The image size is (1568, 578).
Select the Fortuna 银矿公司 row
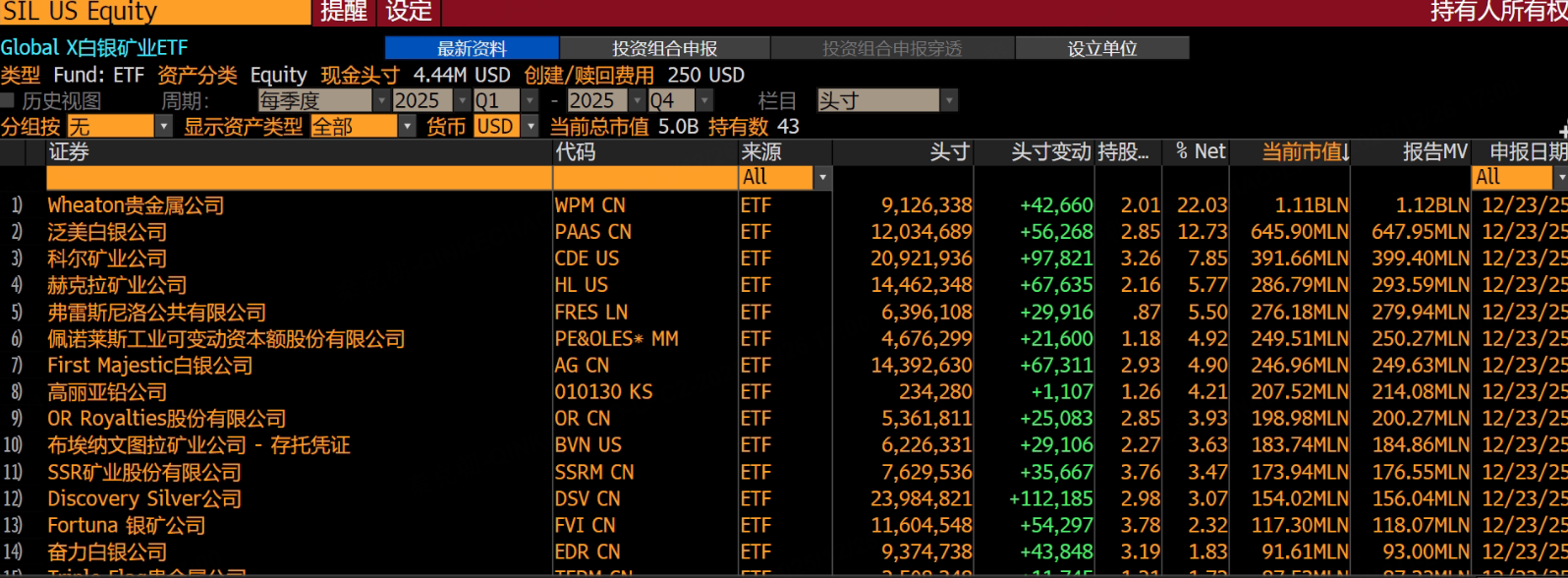pos(784,526)
